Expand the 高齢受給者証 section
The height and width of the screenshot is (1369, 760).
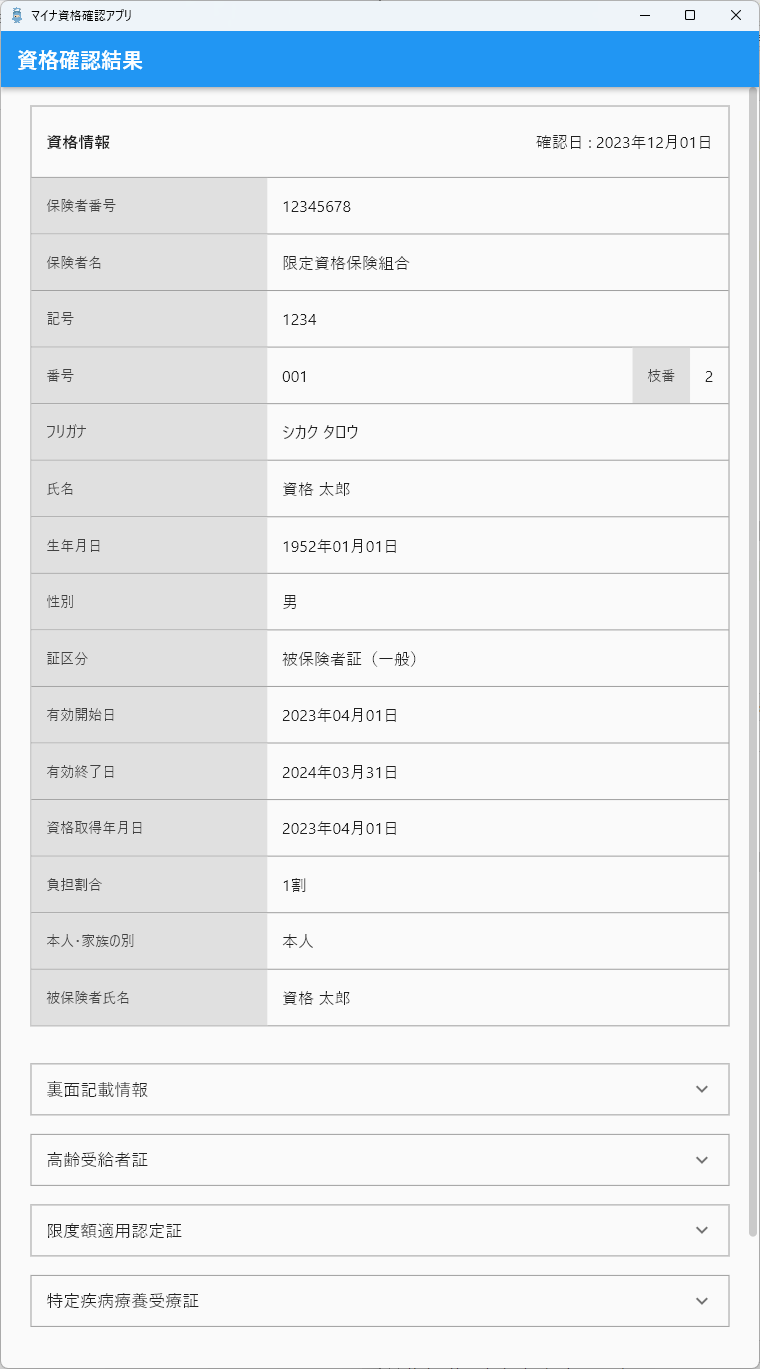point(380,1160)
